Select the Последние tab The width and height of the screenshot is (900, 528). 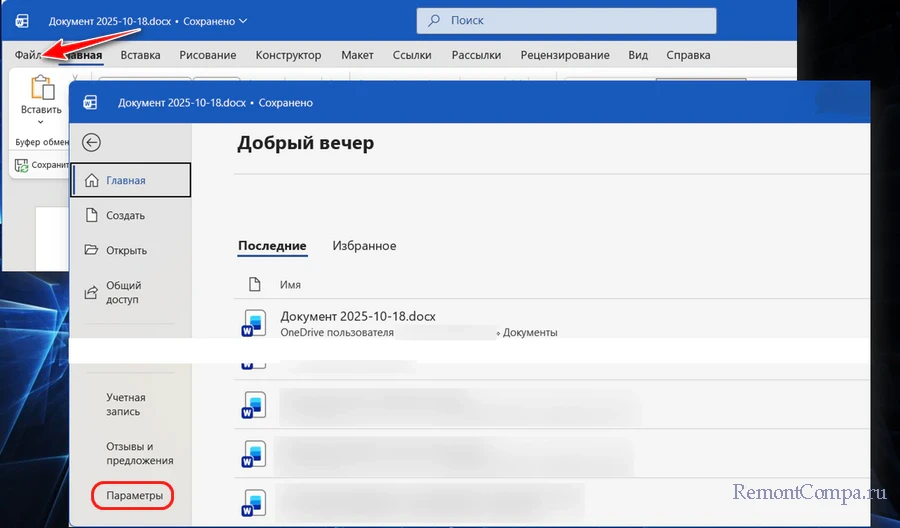coord(272,246)
